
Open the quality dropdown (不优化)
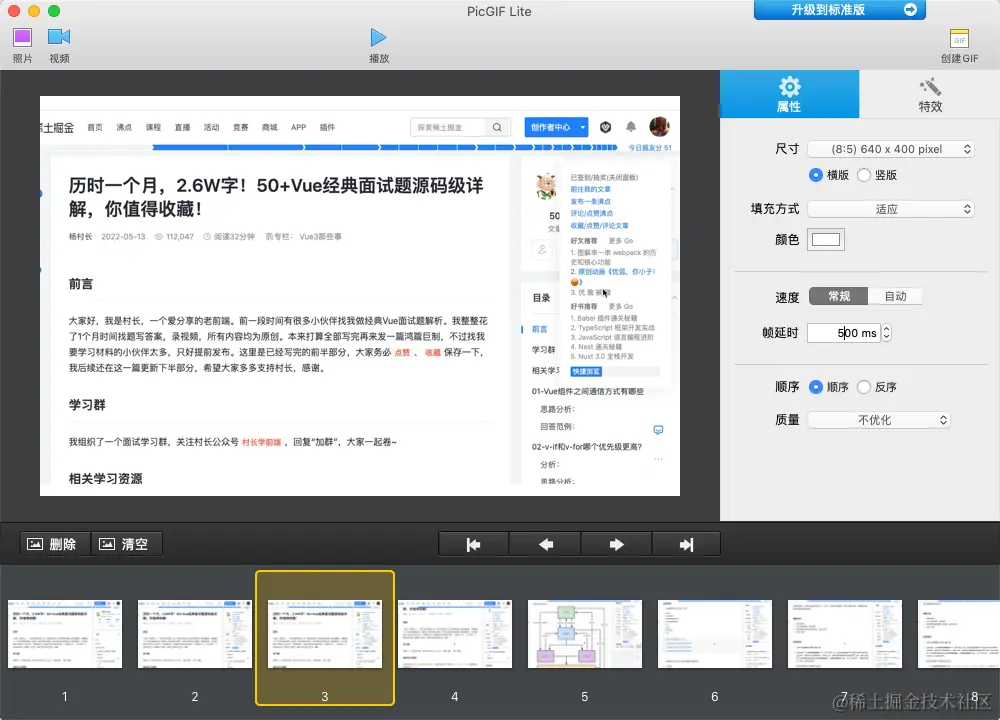[879, 420]
